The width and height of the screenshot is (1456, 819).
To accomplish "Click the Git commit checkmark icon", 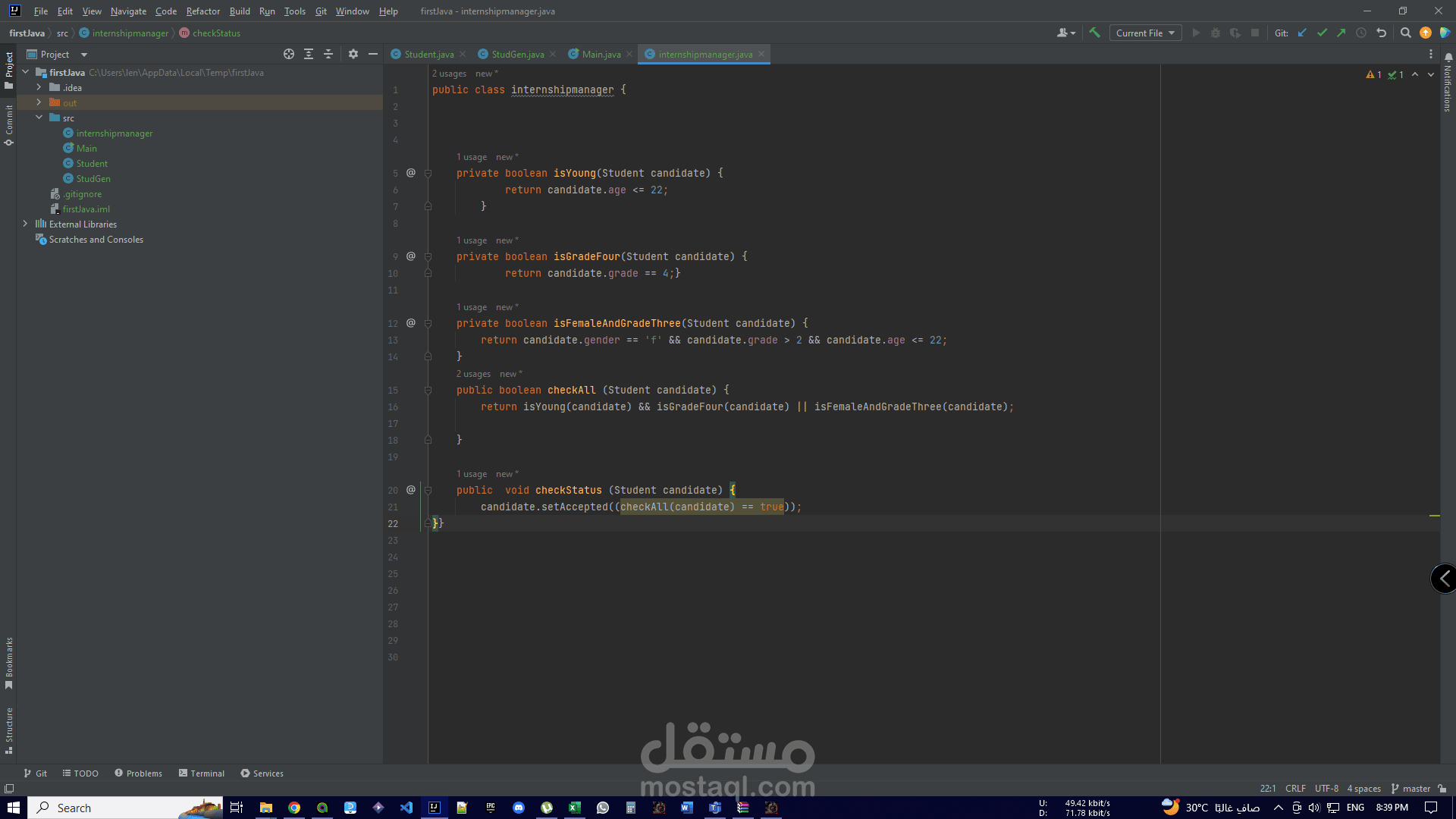I will click(1322, 33).
